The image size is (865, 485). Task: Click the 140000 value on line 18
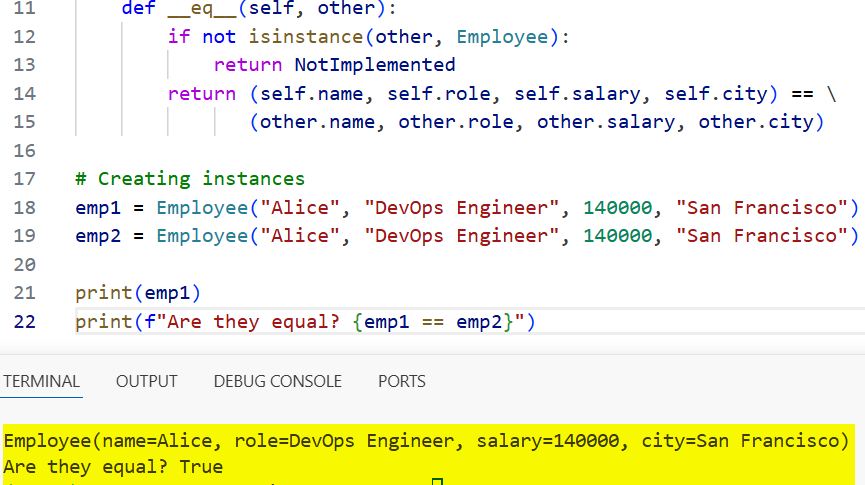pos(618,208)
